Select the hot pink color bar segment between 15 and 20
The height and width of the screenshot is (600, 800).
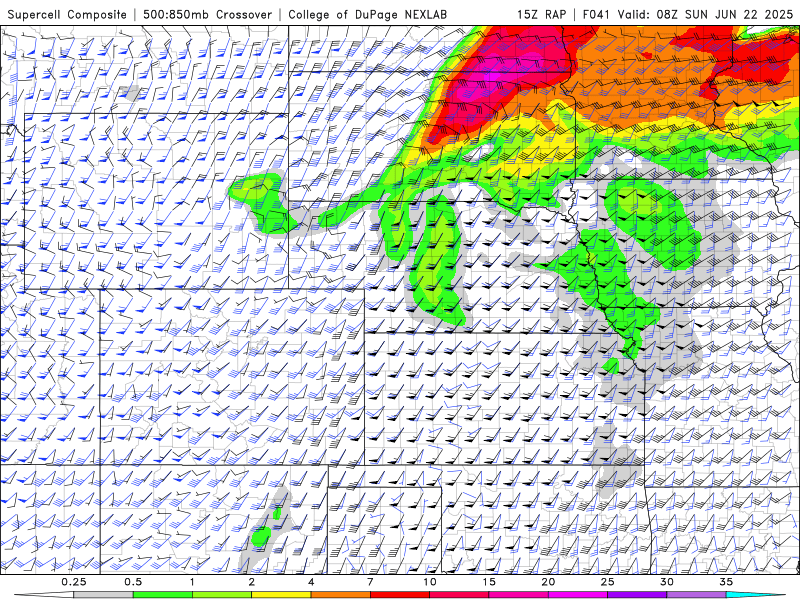[x=518, y=595]
